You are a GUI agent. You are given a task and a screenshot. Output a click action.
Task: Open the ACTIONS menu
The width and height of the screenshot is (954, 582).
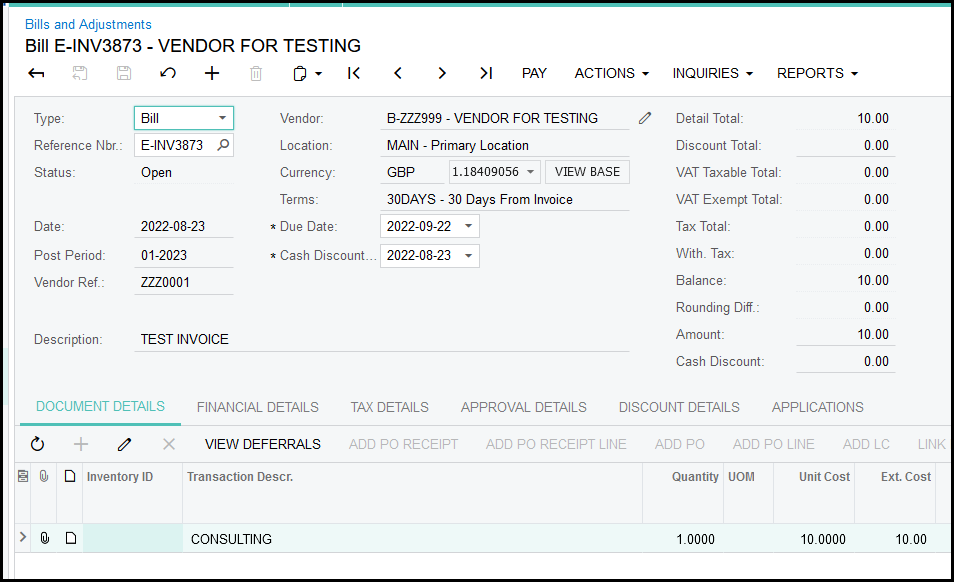(x=611, y=73)
